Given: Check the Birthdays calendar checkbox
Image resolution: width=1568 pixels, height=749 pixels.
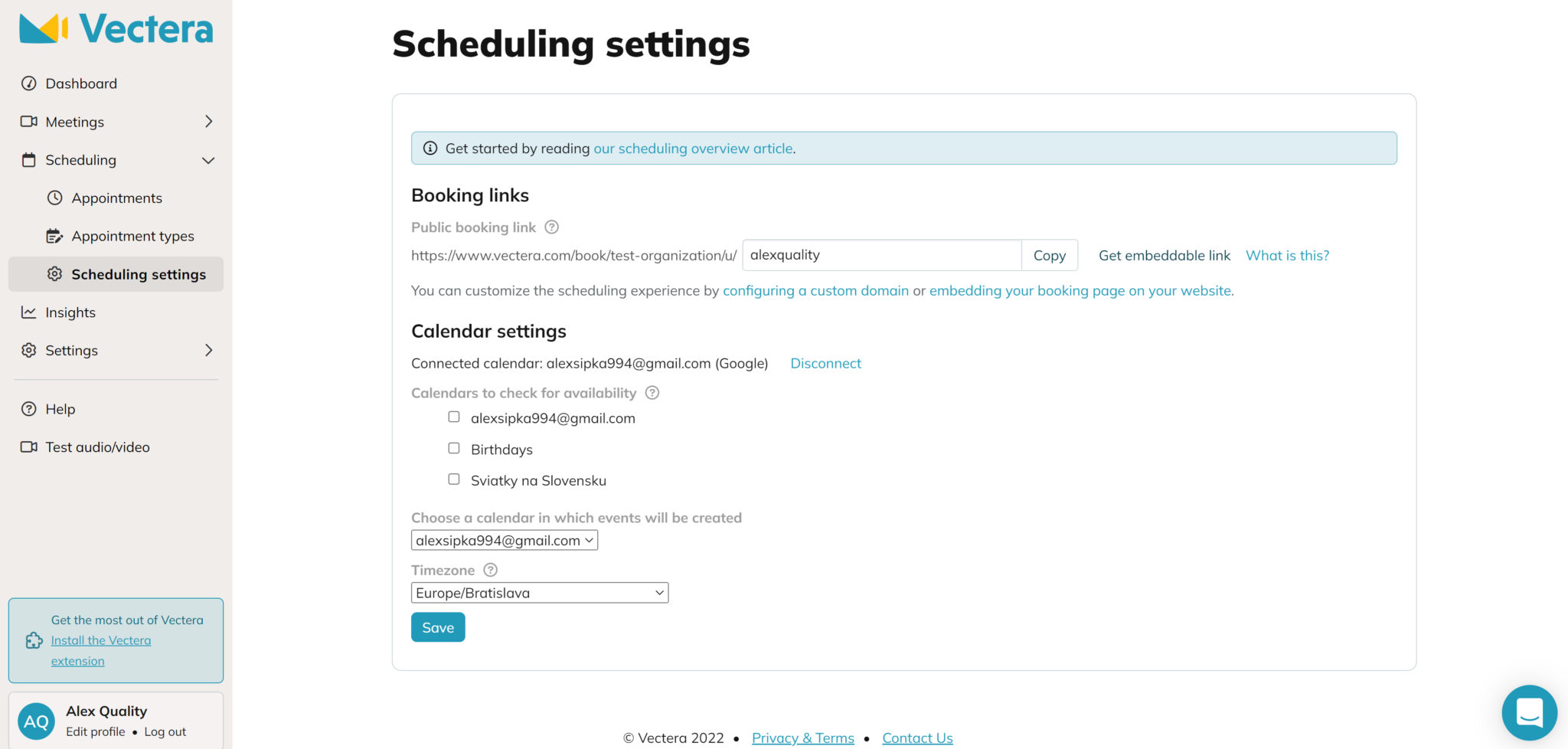Looking at the screenshot, I should click(454, 449).
